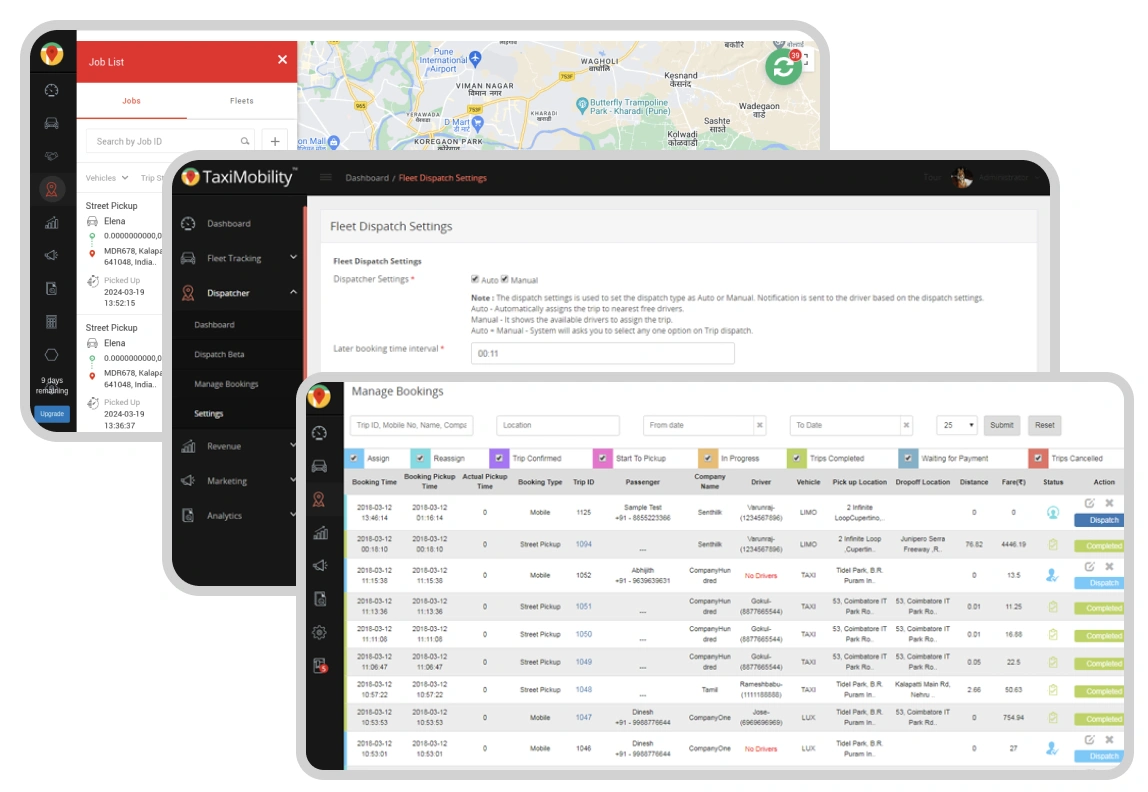Close the Job List panel

(x=282, y=60)
